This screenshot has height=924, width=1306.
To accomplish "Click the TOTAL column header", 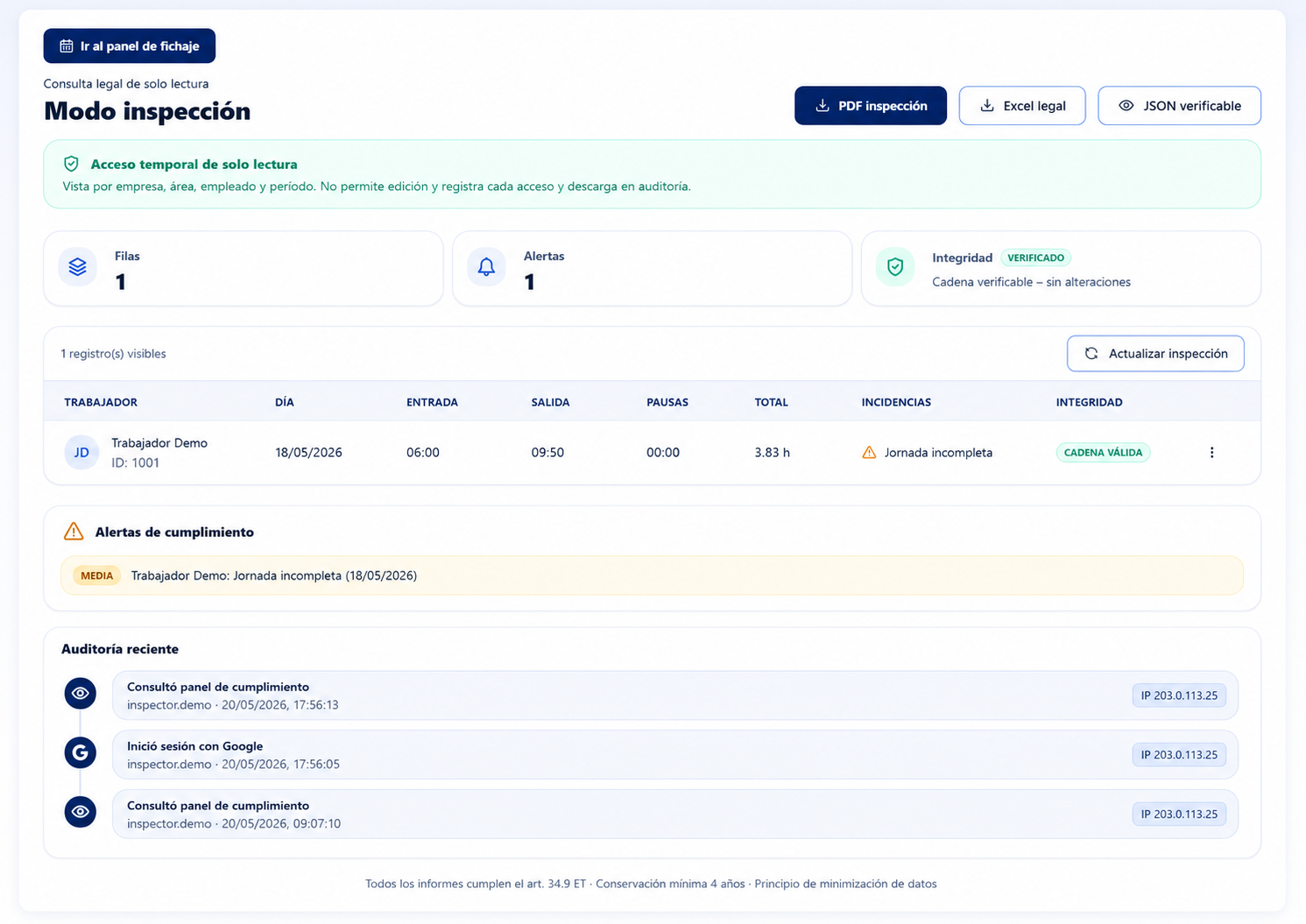I will [772, 403].
